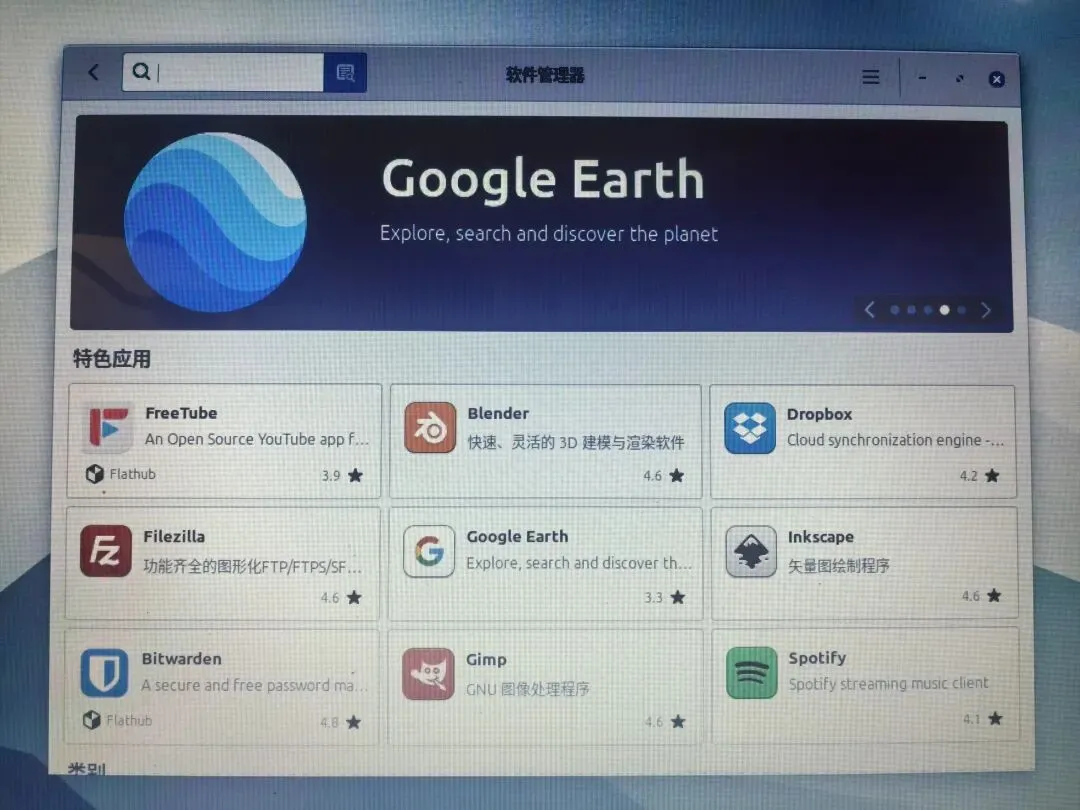This screenshot has height=810, width=1080.
Task: Close the software manager window
Action: [997, 79]
